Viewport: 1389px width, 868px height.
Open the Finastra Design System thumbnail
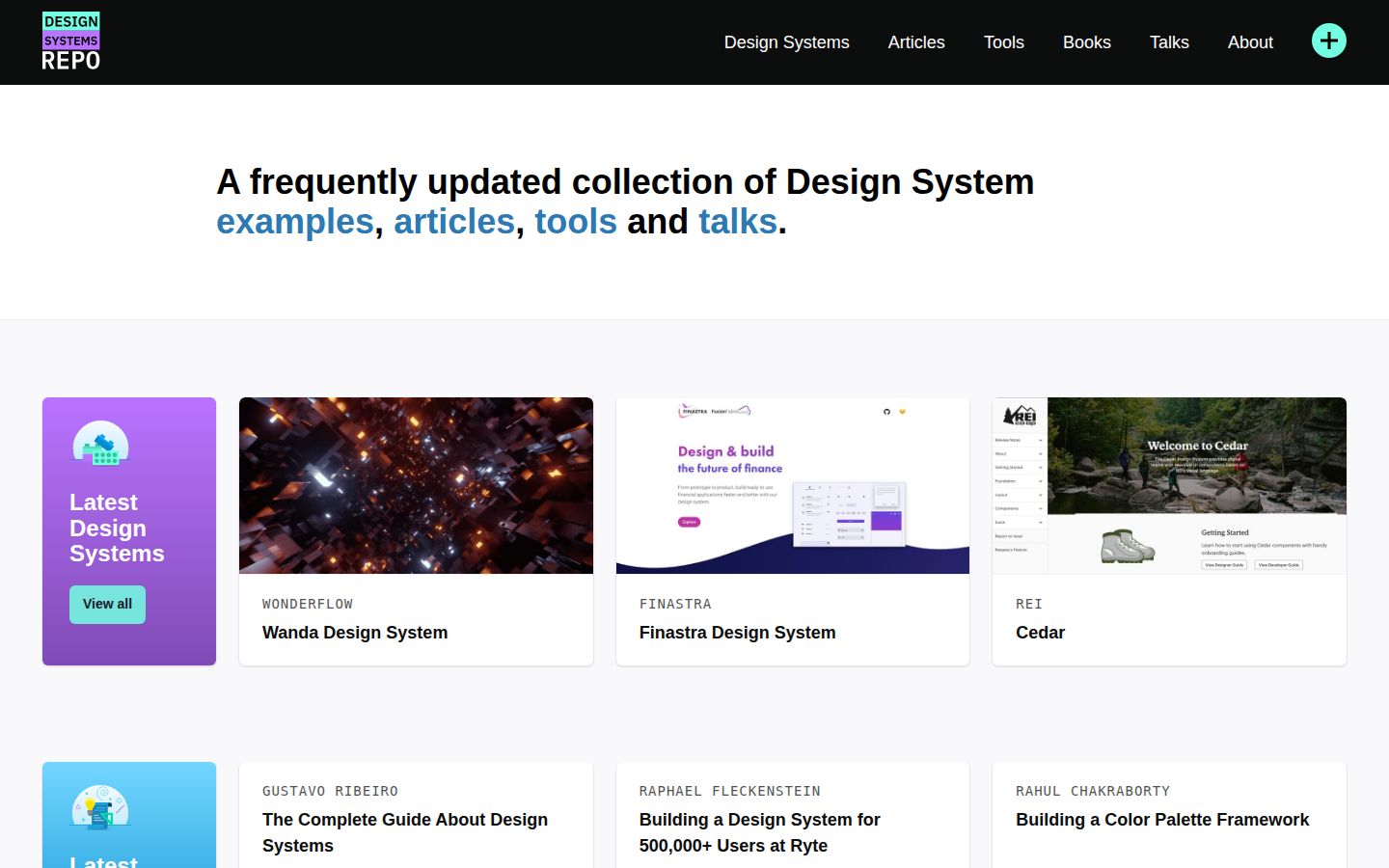(793, 485)
